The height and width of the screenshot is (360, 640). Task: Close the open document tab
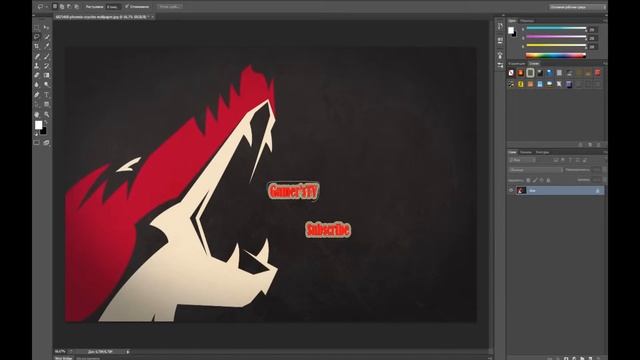(152, 17)
